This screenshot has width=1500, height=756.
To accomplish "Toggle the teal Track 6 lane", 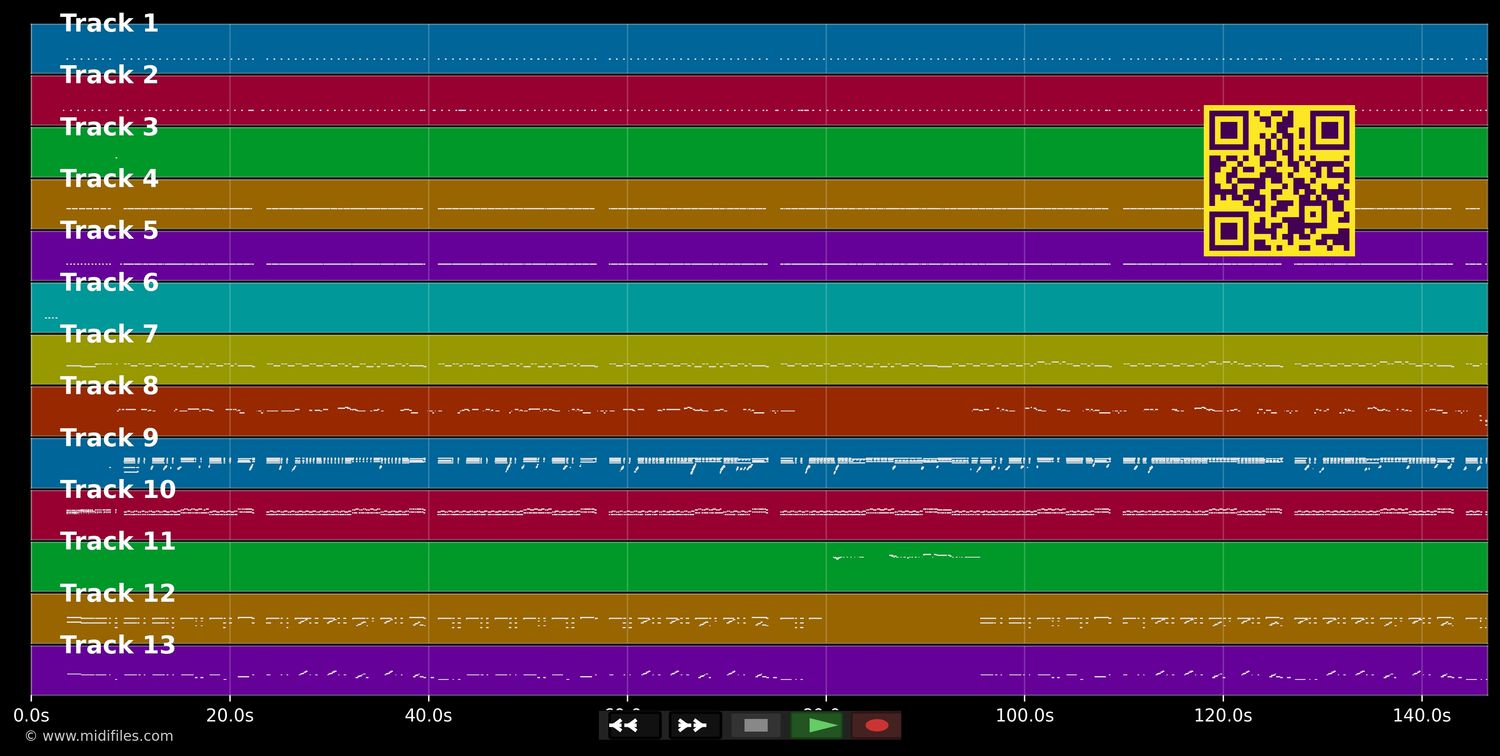I will [109, 281].
